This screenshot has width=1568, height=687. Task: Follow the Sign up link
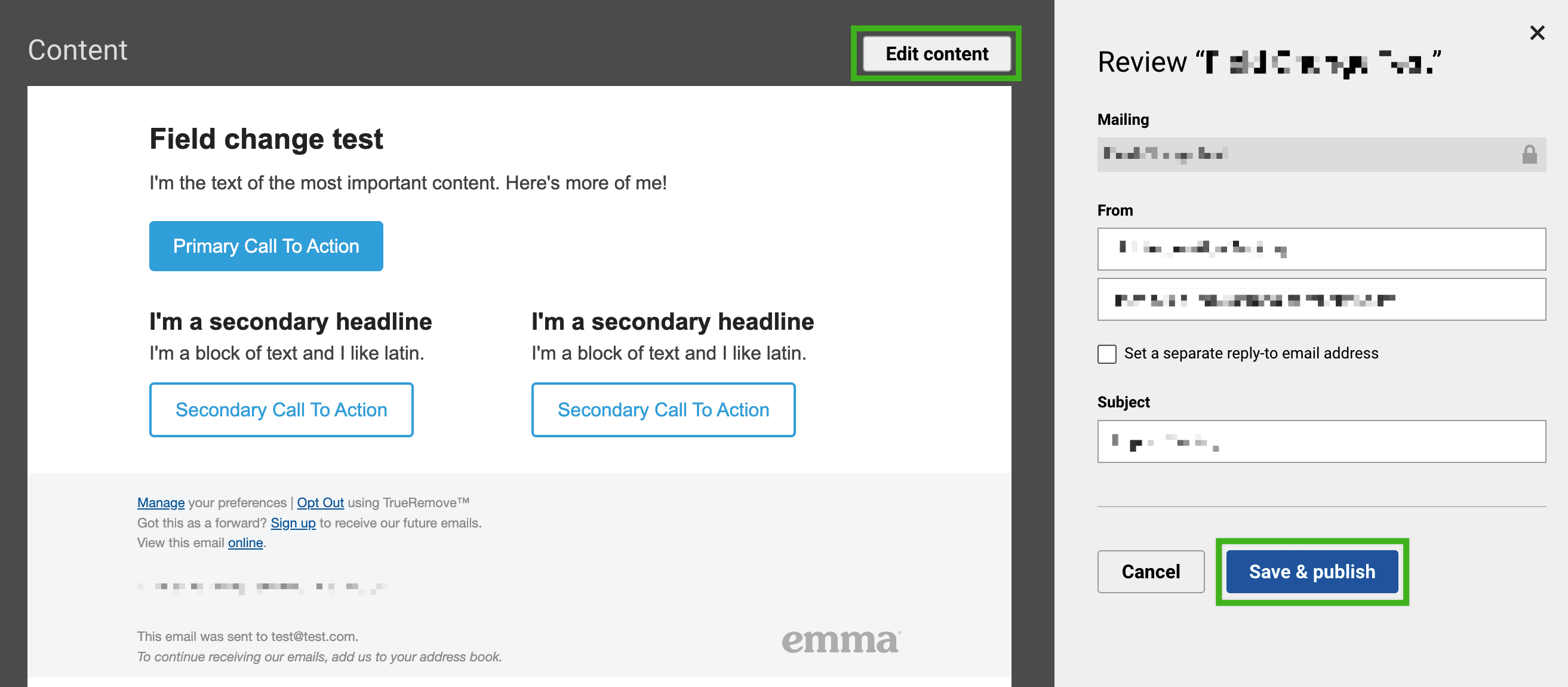[x=293, y=523]
